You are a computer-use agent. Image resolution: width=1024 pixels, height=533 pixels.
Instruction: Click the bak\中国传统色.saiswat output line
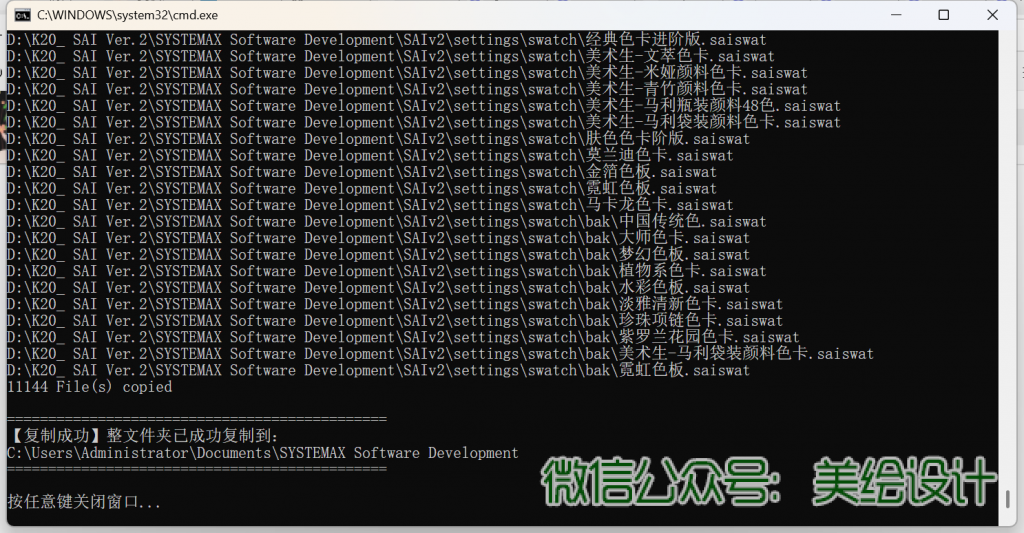click(386, 222)
